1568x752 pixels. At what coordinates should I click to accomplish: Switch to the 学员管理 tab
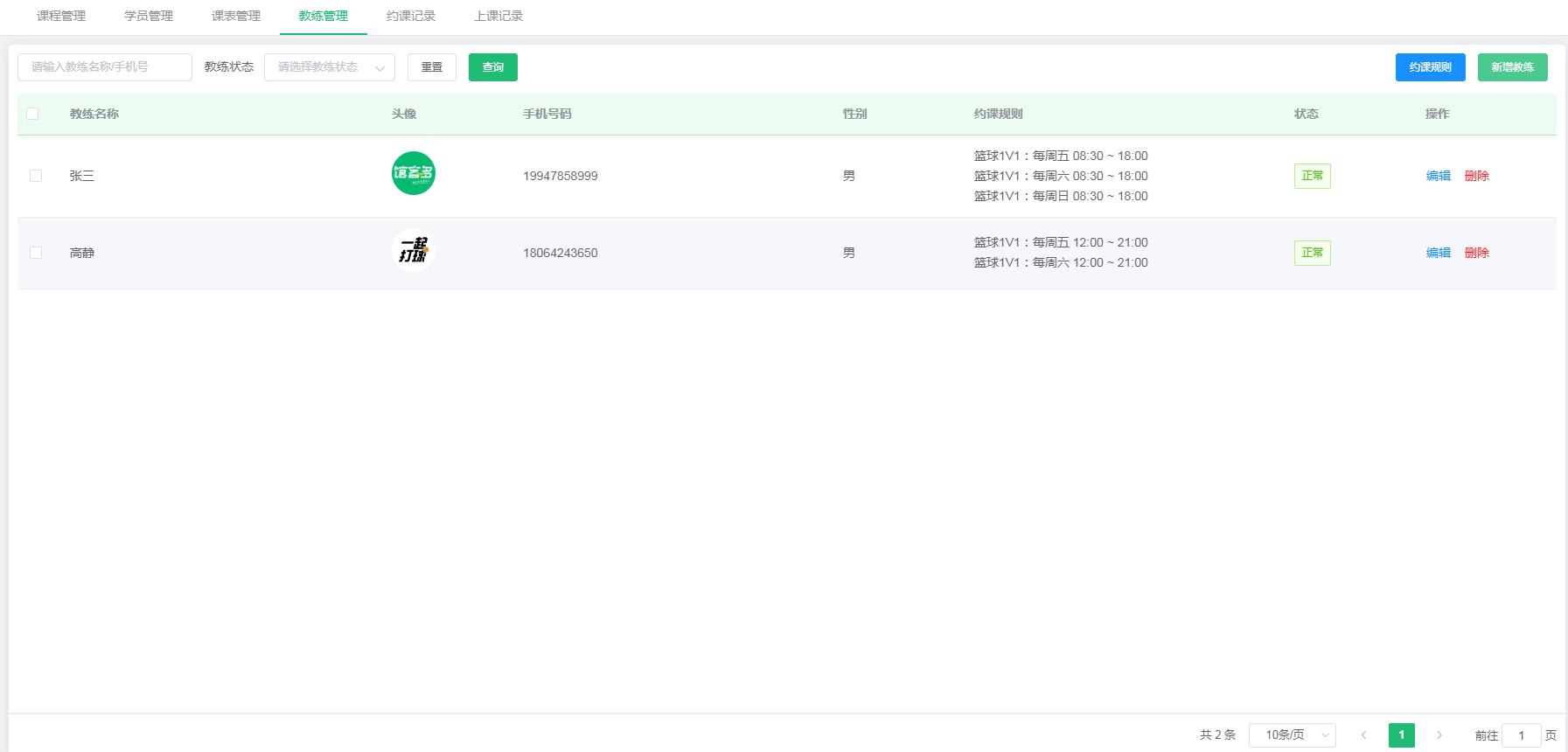[149, 16]
